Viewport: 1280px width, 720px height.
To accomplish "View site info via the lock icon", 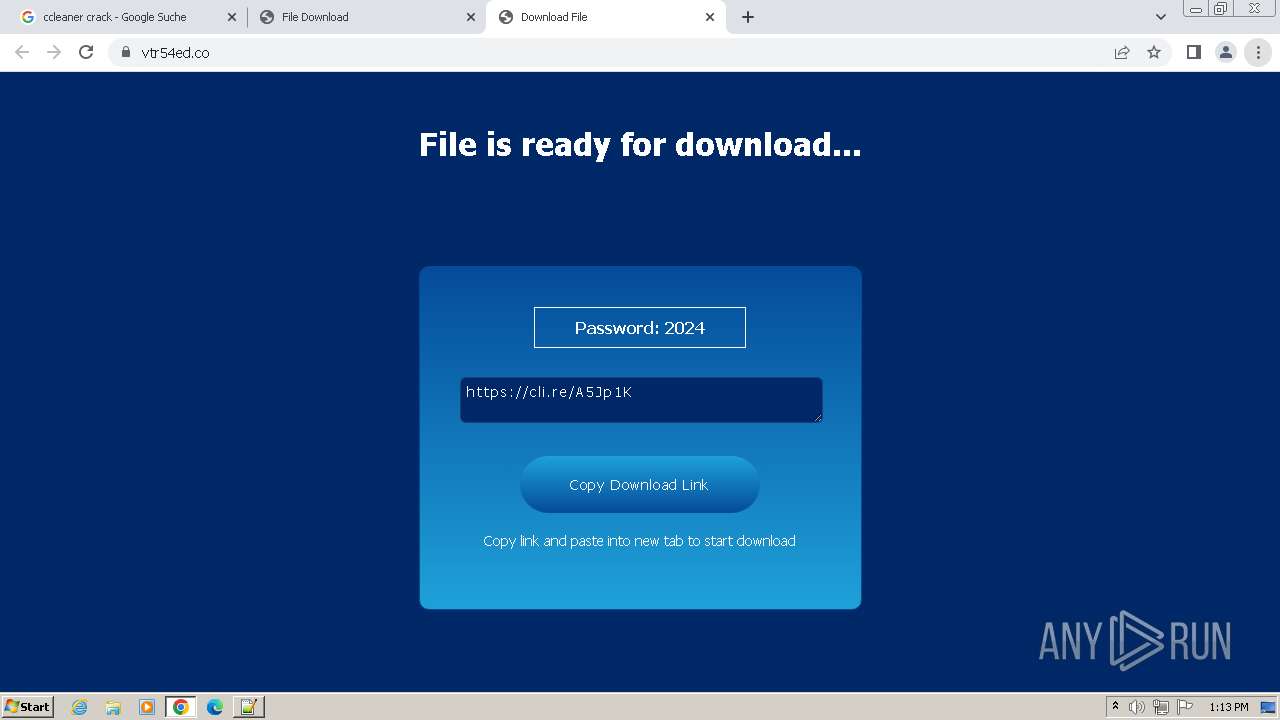I will [125, 52].
